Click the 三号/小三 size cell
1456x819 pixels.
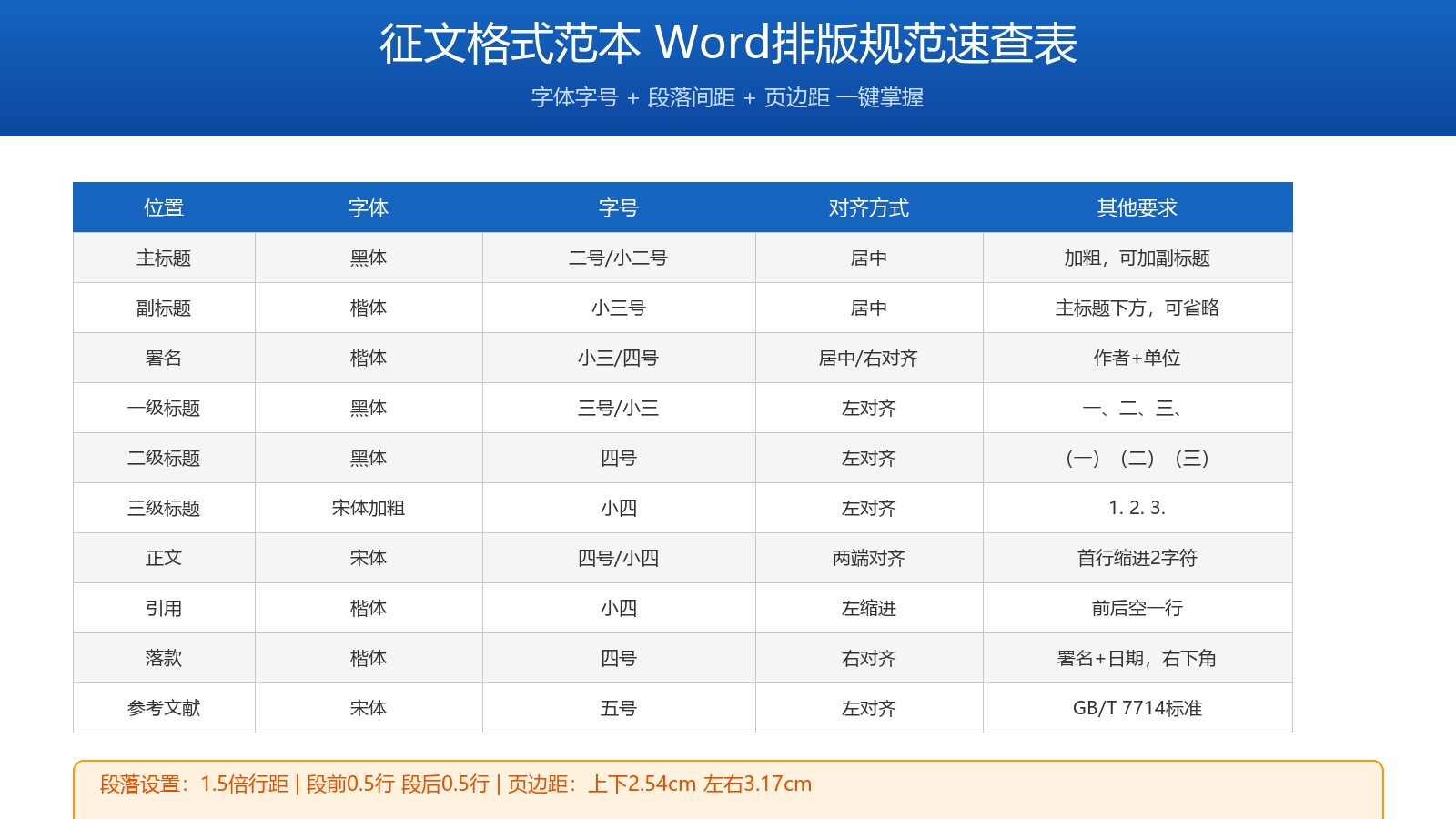[x=619, y=408]
